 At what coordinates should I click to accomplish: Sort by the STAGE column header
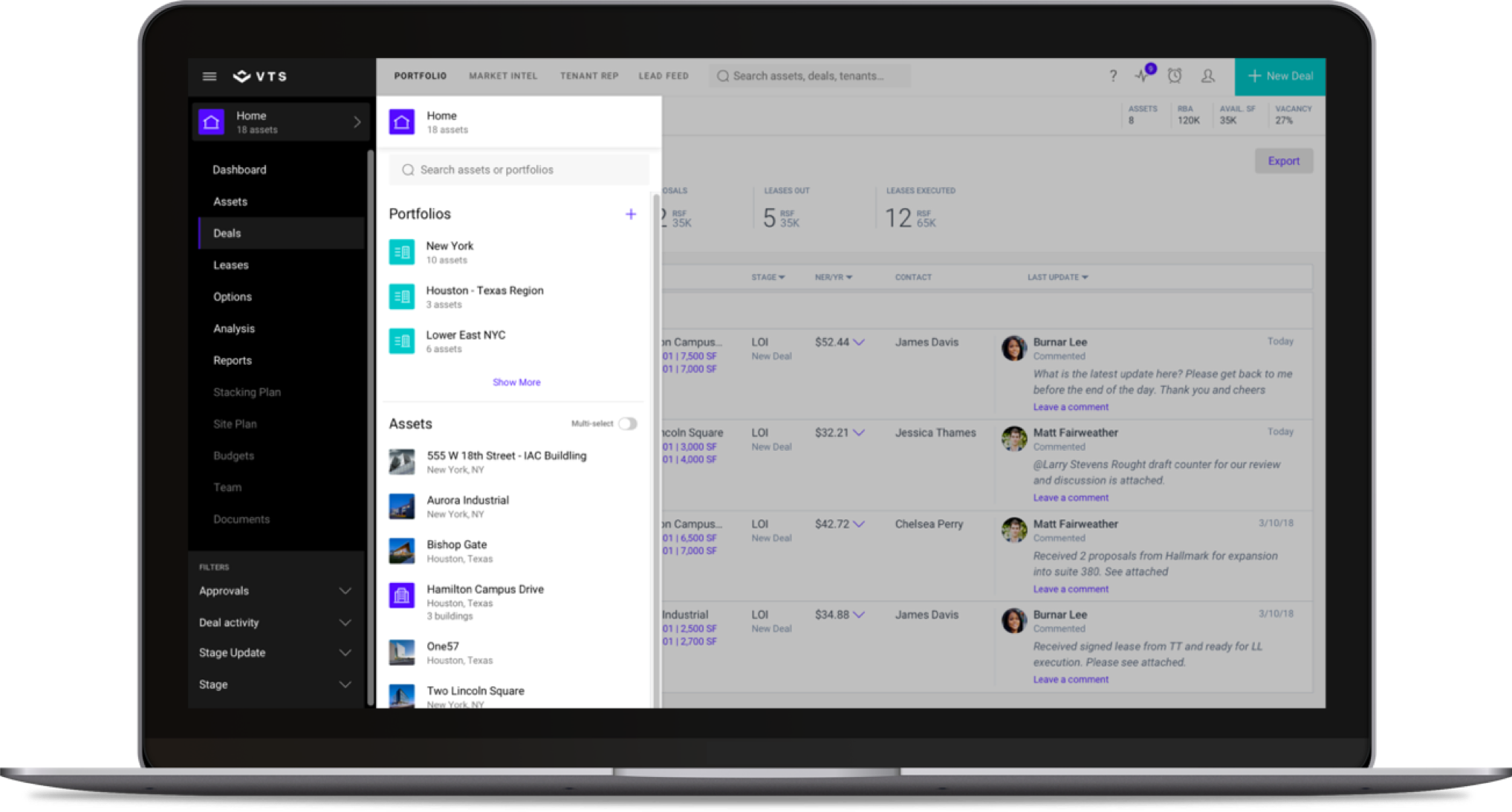point(768,277)
